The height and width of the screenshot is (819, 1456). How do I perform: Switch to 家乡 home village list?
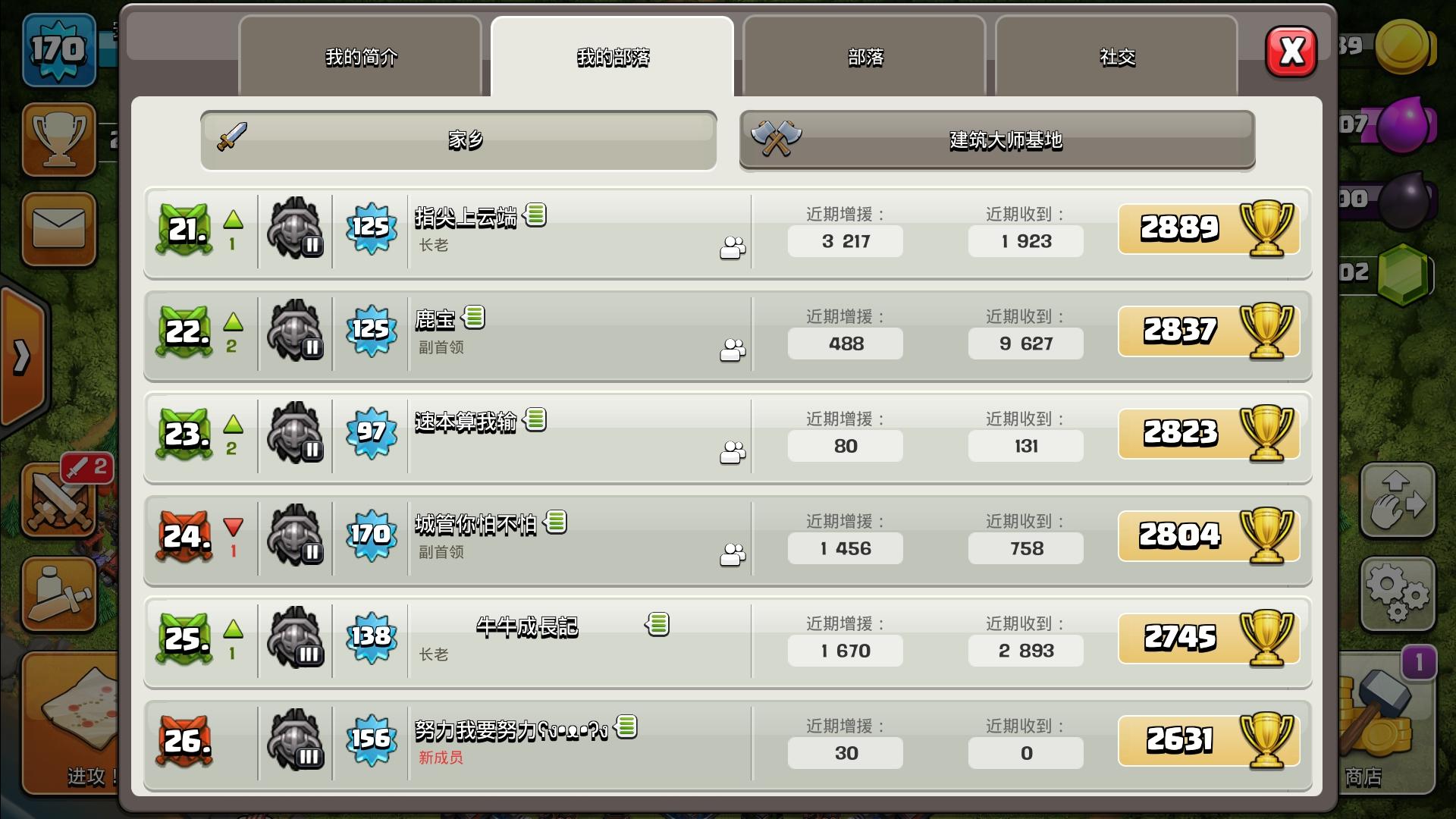(459, 140)
